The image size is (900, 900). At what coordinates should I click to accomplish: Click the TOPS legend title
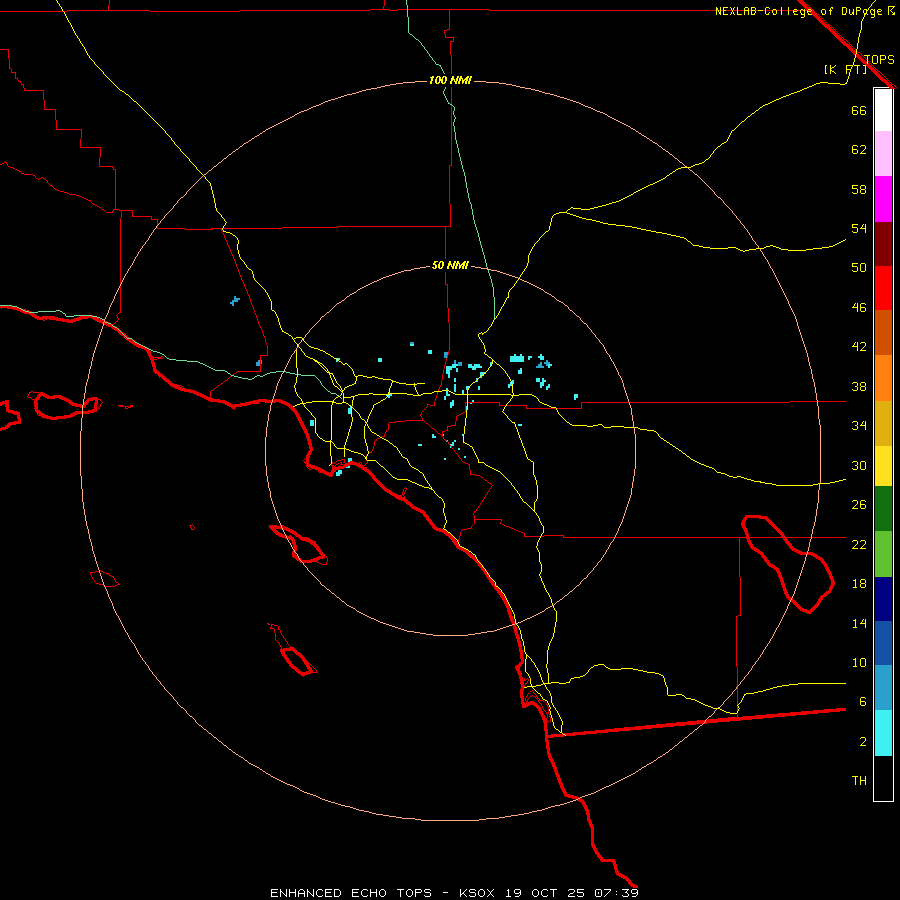coord(879,59)
